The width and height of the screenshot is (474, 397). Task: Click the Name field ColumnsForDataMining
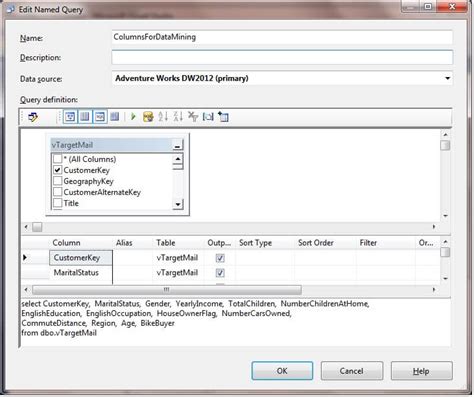pos(282,37)
